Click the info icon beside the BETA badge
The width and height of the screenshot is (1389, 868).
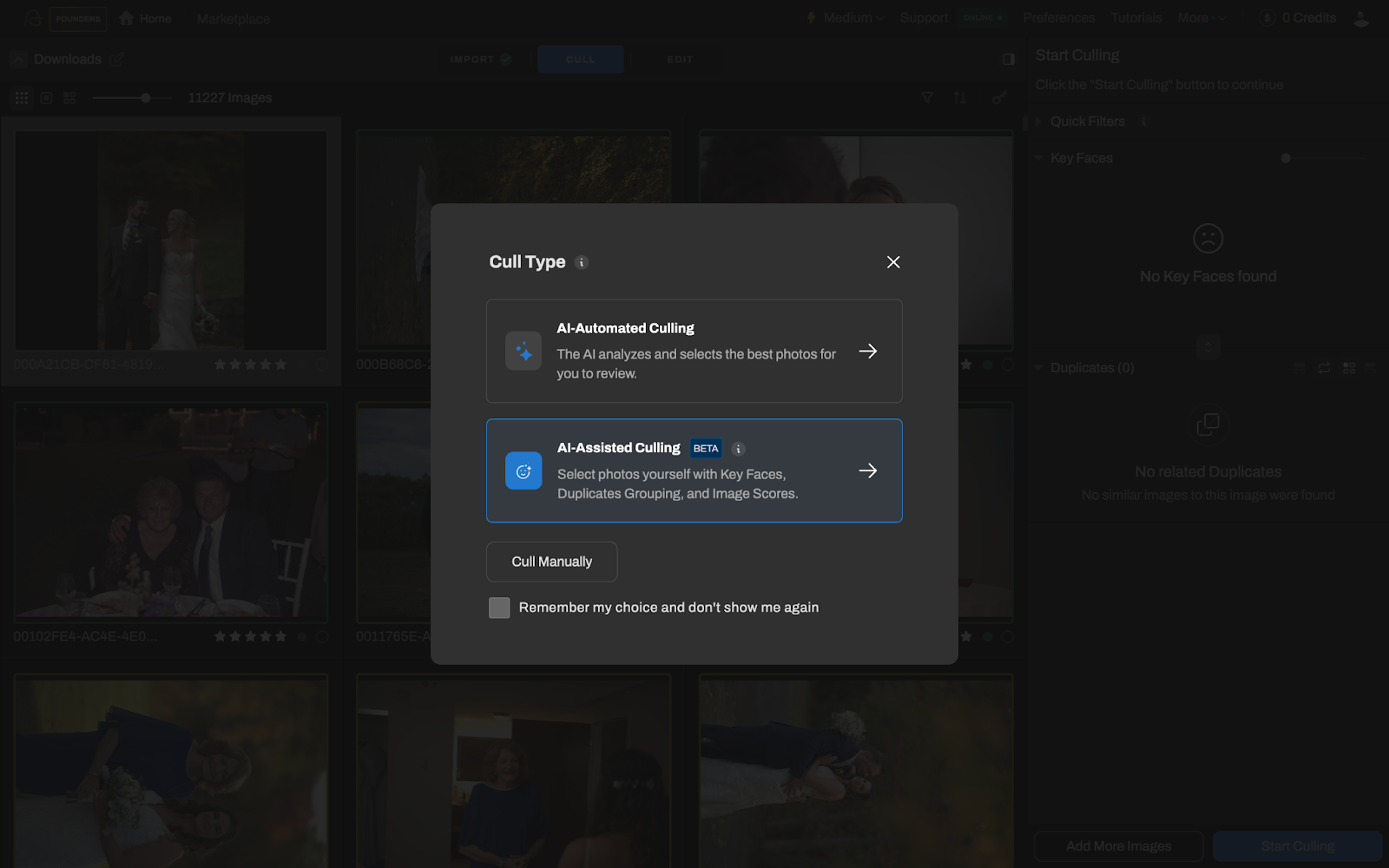[x=738, y=449]
